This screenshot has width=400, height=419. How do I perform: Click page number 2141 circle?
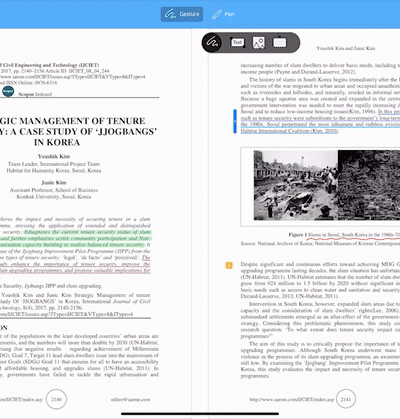click(x=346, y=399)
